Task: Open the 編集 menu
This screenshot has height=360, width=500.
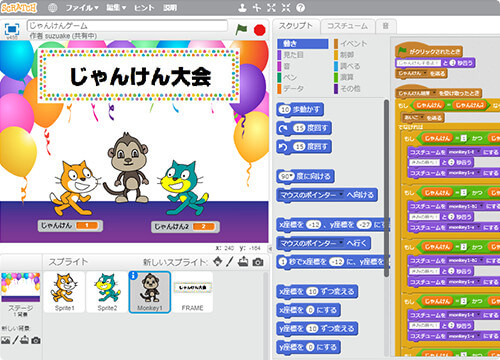Action: tap(116, 8)
